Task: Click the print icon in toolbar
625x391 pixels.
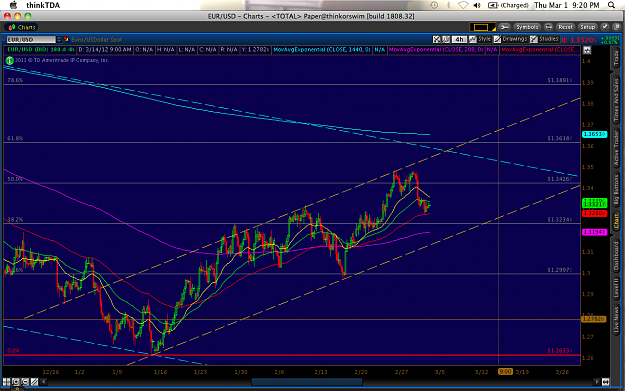Action: (548, 27)
